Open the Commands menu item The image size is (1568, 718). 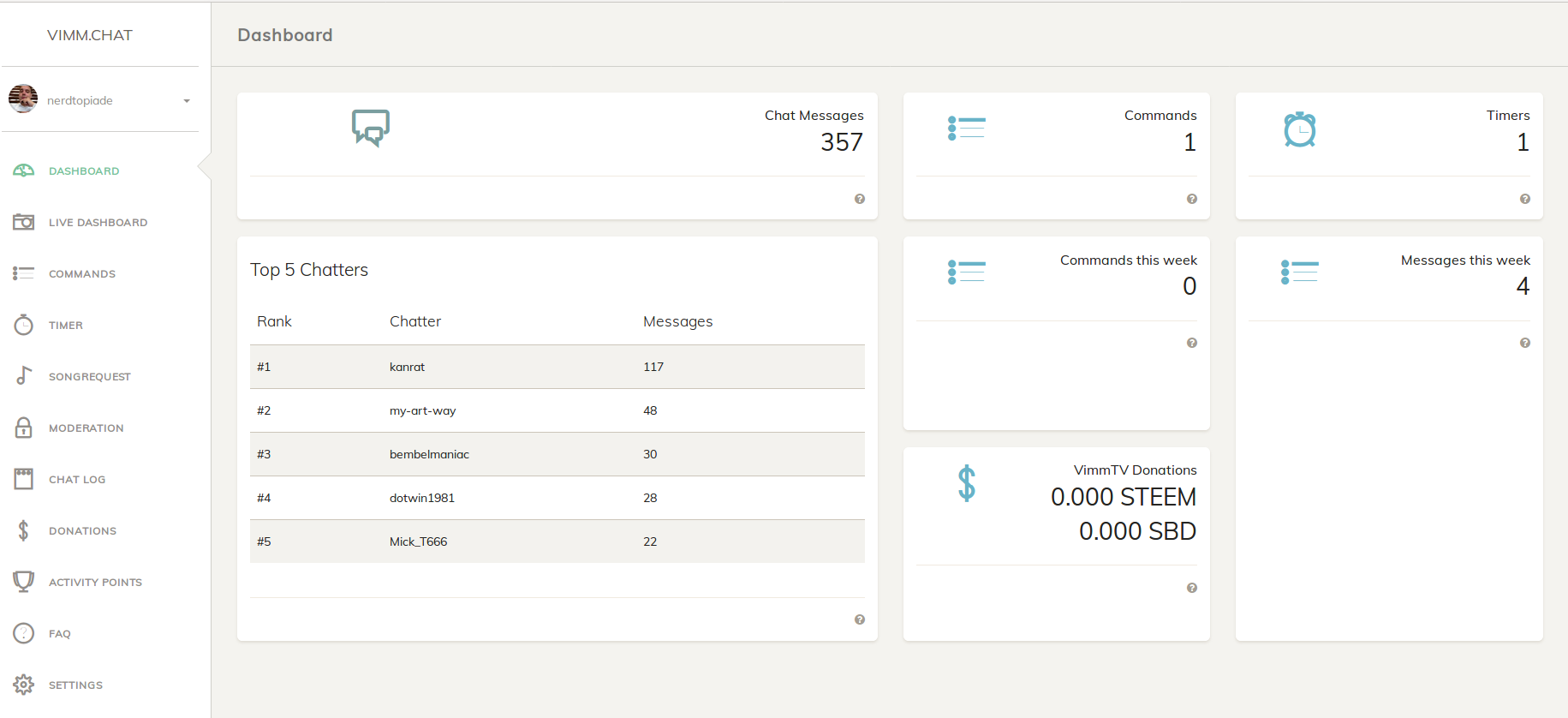[82, 274]
